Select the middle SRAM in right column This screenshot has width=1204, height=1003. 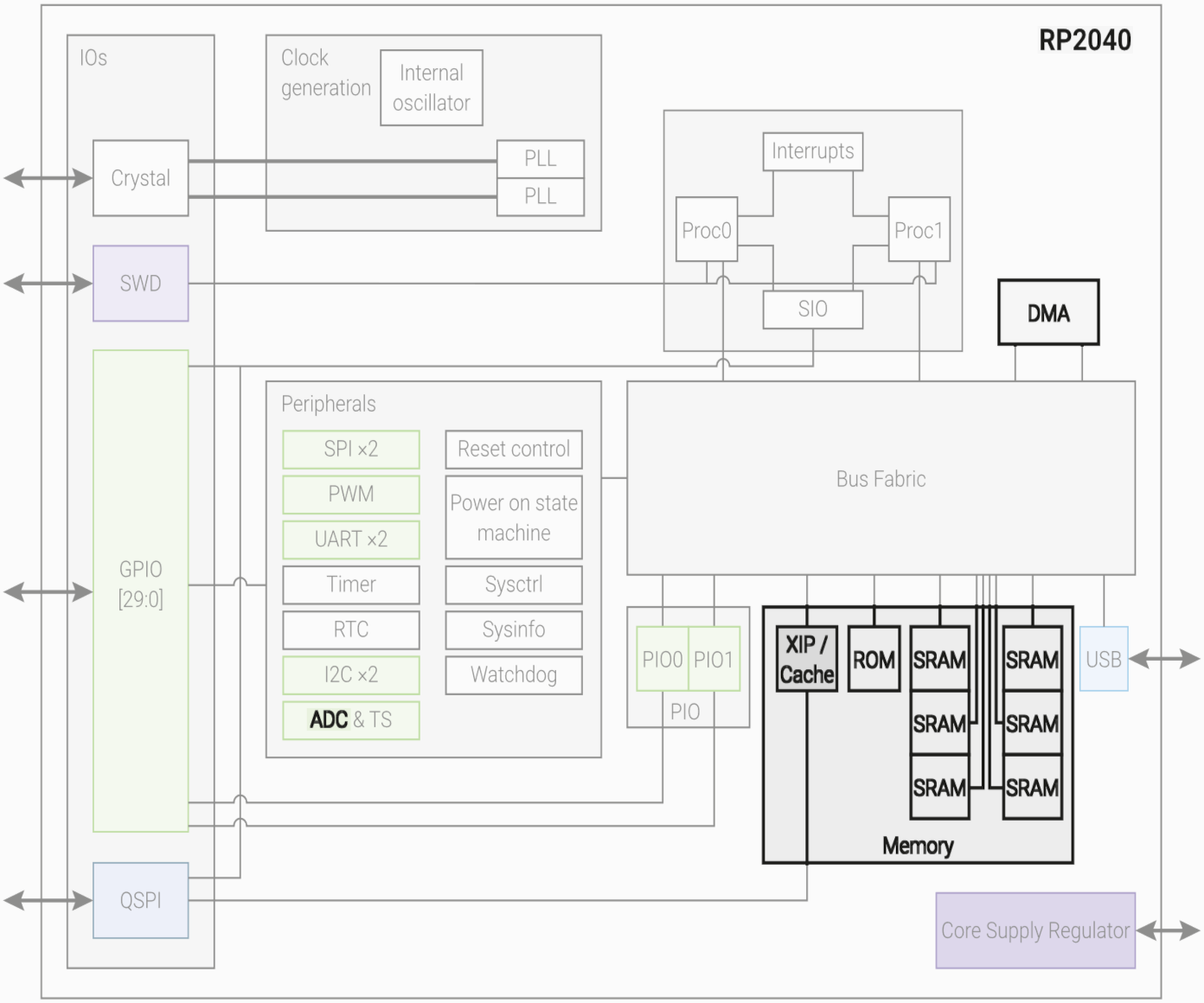click(1033, 723)
